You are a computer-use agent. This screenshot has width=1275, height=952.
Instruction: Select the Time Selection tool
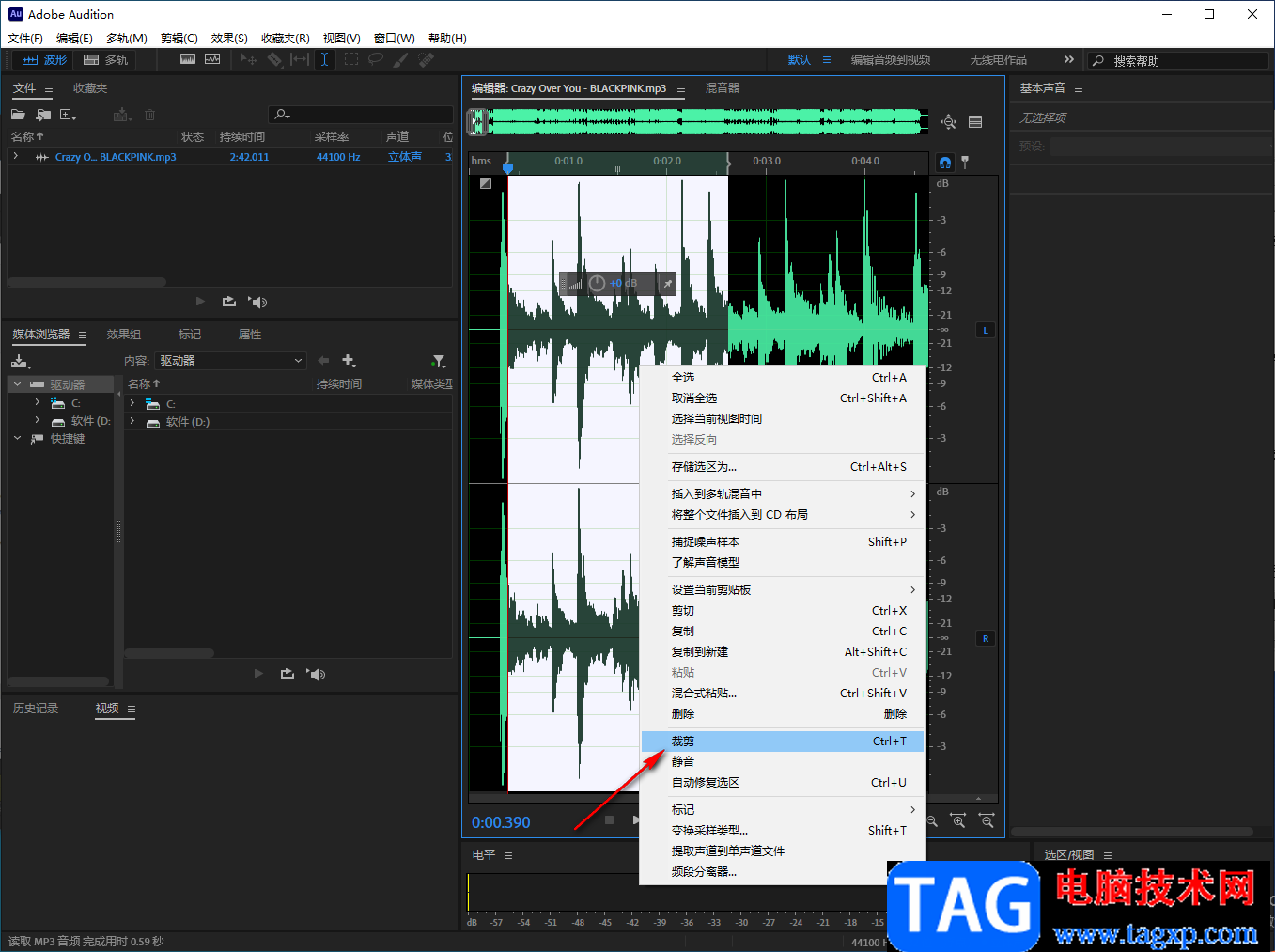click(324, 59)
